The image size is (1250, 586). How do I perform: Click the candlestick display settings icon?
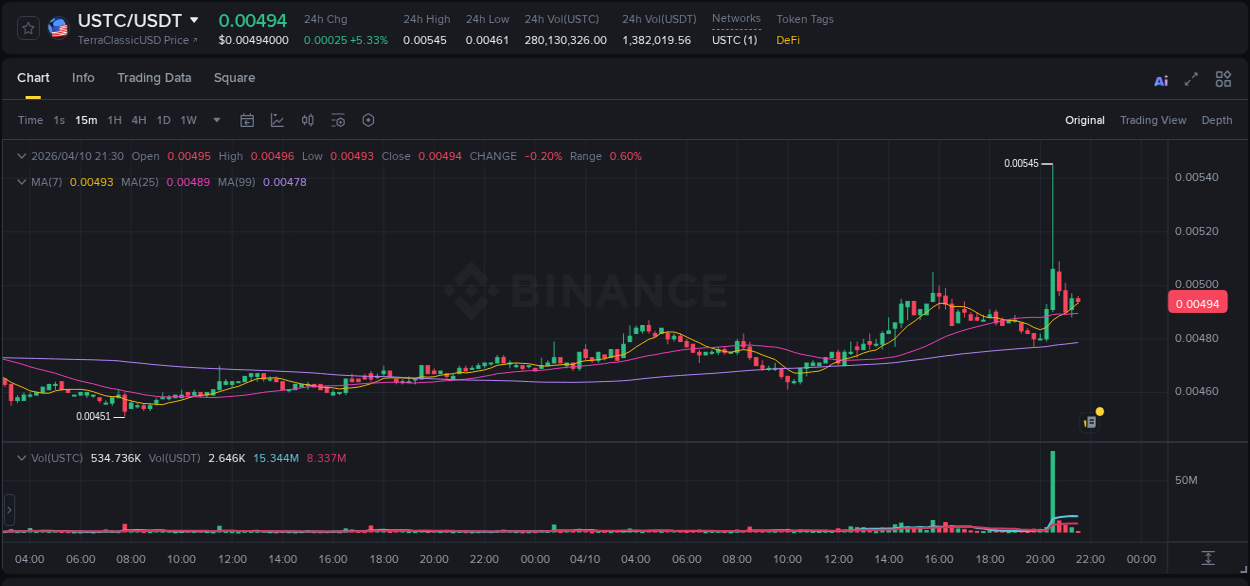pyautogui.click(x=307, y=120)
